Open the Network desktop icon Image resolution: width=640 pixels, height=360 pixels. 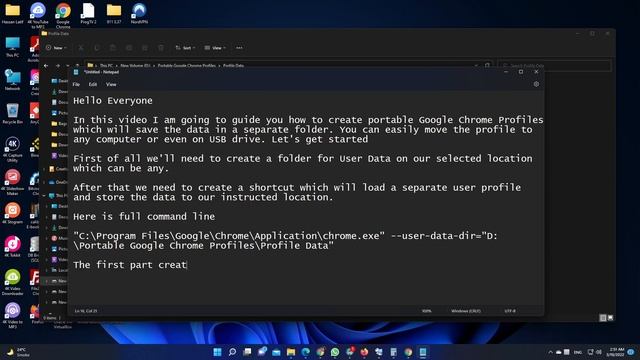point(13,80)
